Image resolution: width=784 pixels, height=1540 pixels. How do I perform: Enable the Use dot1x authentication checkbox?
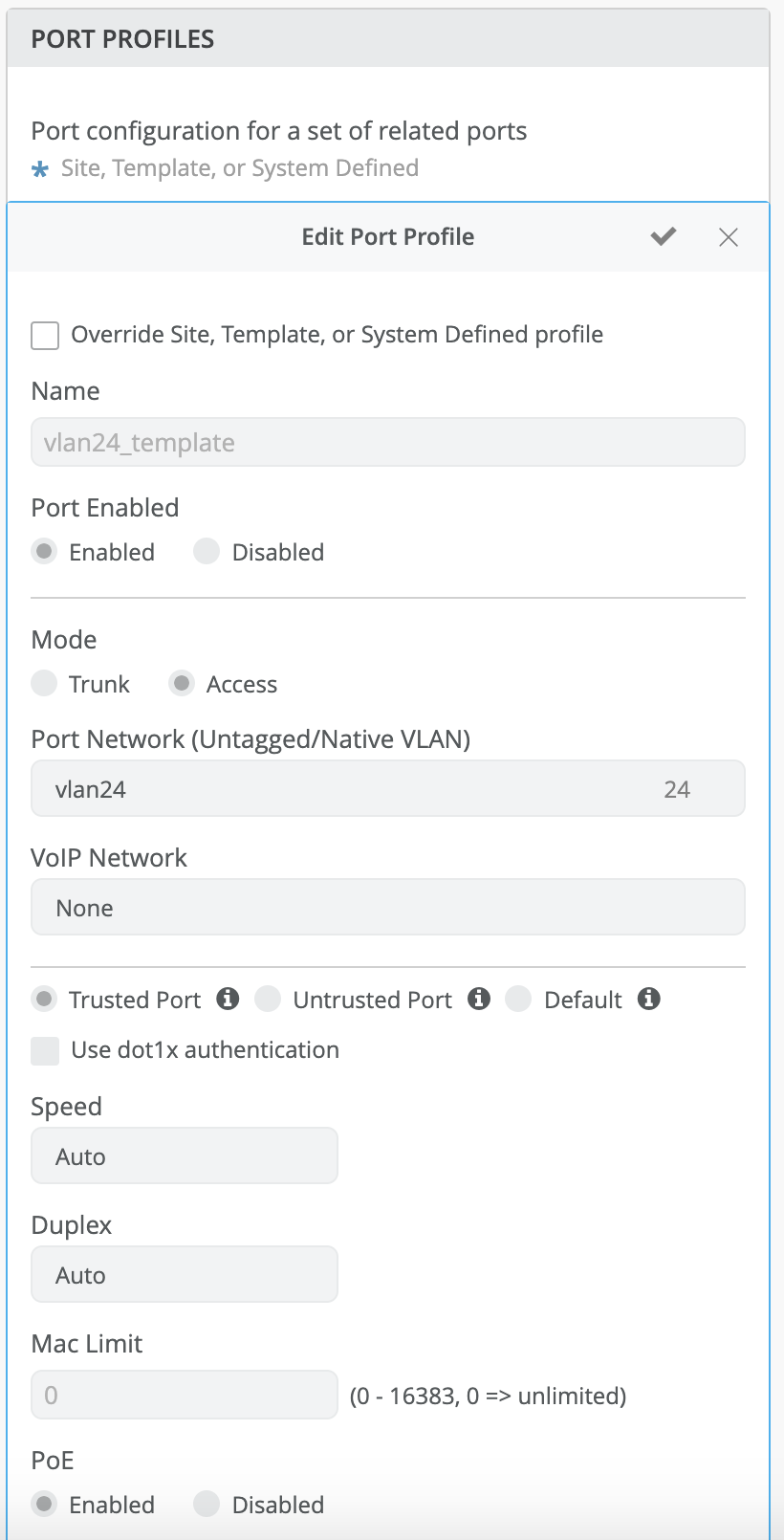coord(45,1051)
